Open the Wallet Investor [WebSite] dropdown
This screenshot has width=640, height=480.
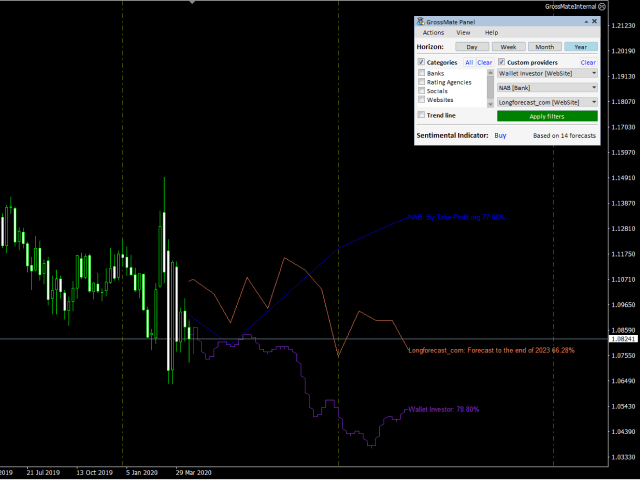click(547, 73)
